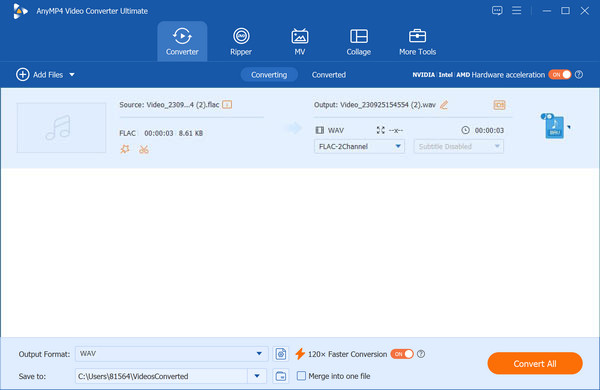Open Faster Conversion help icon
Viewport: 600px width, 390px height.
click(421, 354)
